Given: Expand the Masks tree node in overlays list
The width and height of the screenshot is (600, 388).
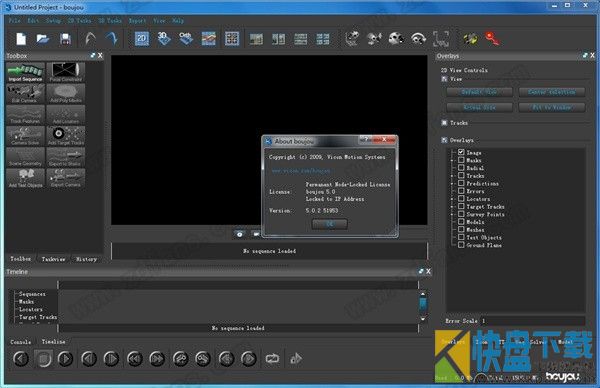Looking at the screenshot, I should (452, 160).
